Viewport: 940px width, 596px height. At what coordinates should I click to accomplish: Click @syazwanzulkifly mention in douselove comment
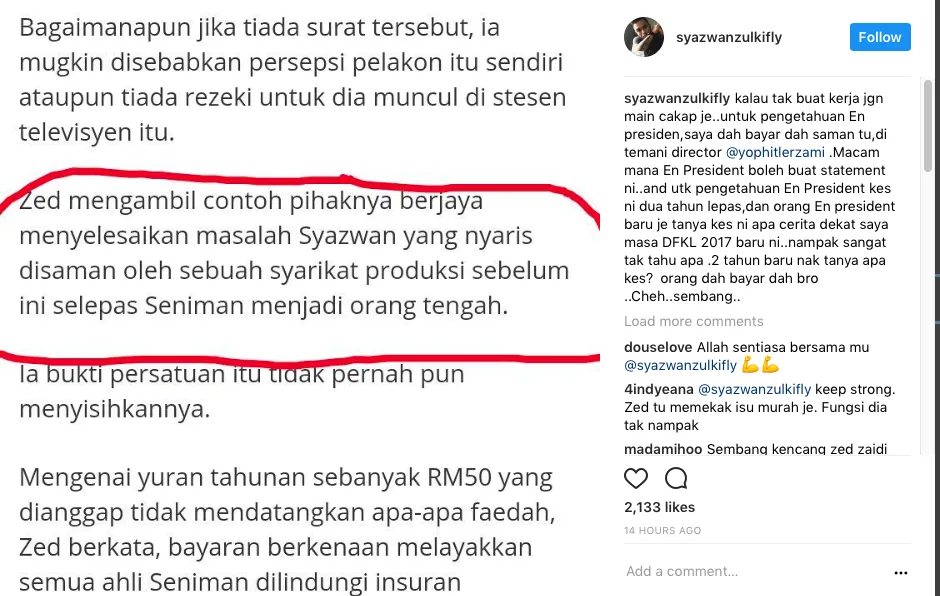coord(680,365)
